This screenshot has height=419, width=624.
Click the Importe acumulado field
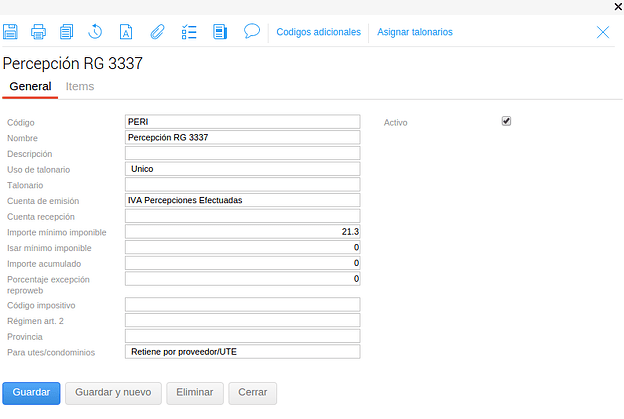pyautogui.click(x=242, y=263)
